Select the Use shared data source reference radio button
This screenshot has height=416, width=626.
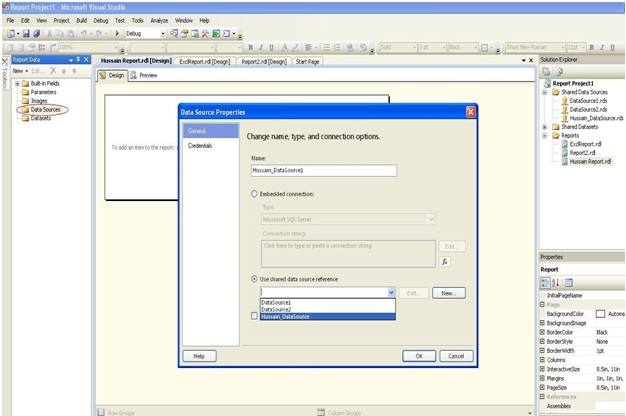coord(254,279)
